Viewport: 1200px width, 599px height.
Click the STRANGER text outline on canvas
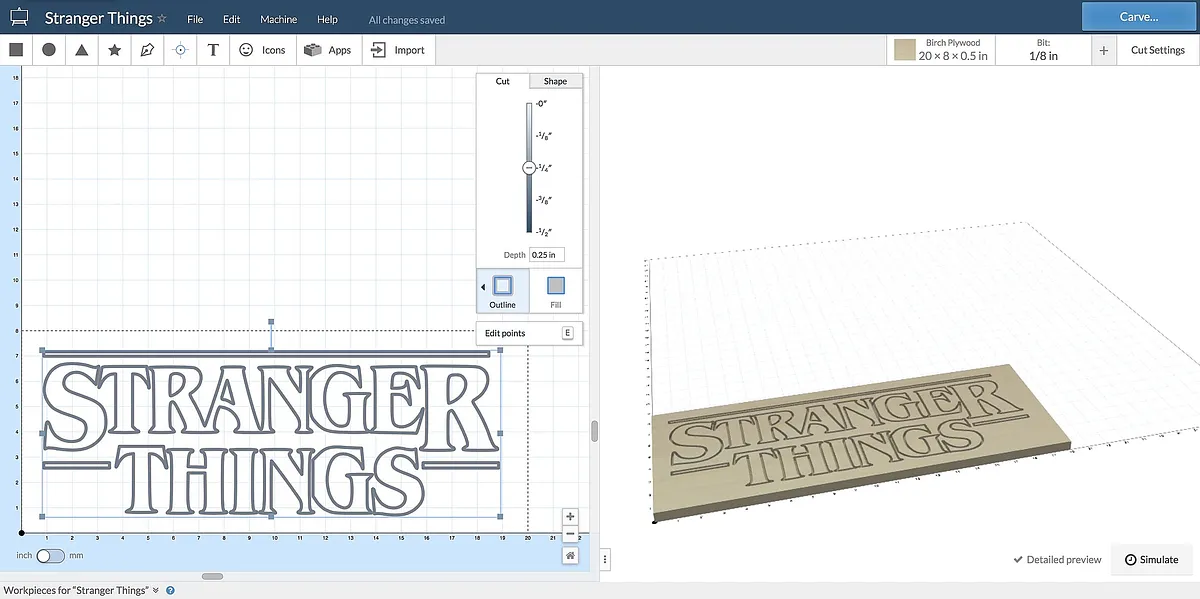click(x=272, y=405)
